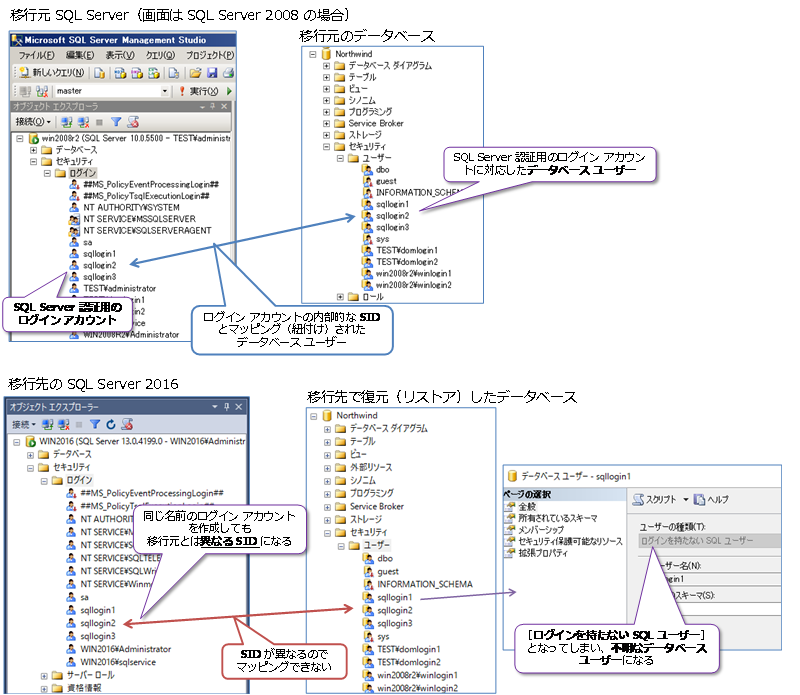Open the dropdown arrow next to スクリプト
Image resolution: width=800 pixels, height=695 pixels.
click(x=686, y=500)
